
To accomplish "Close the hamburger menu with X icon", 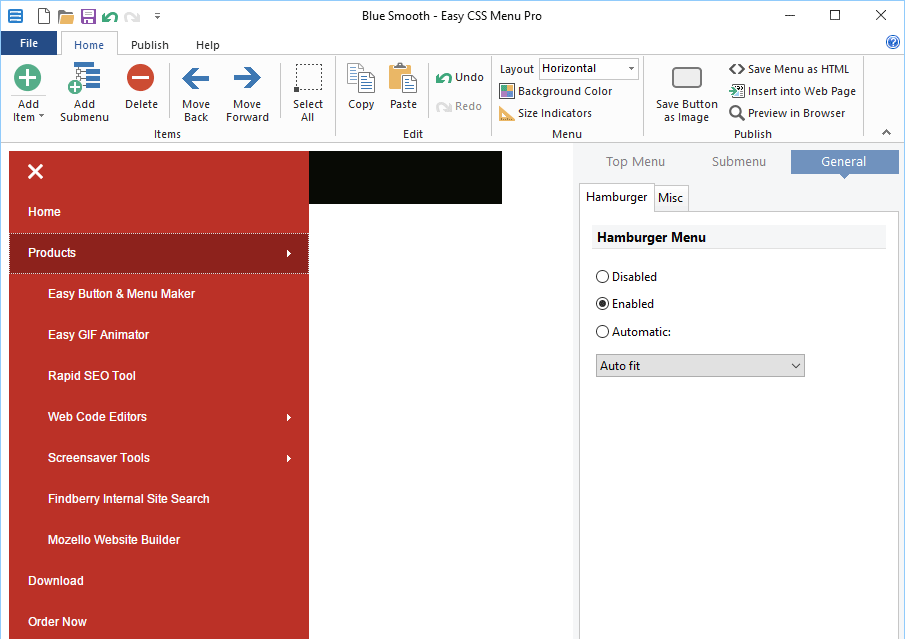I will [36, 172].
